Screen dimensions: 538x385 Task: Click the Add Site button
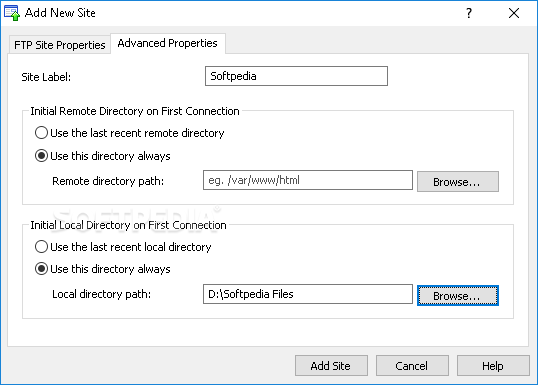(331, 366)
